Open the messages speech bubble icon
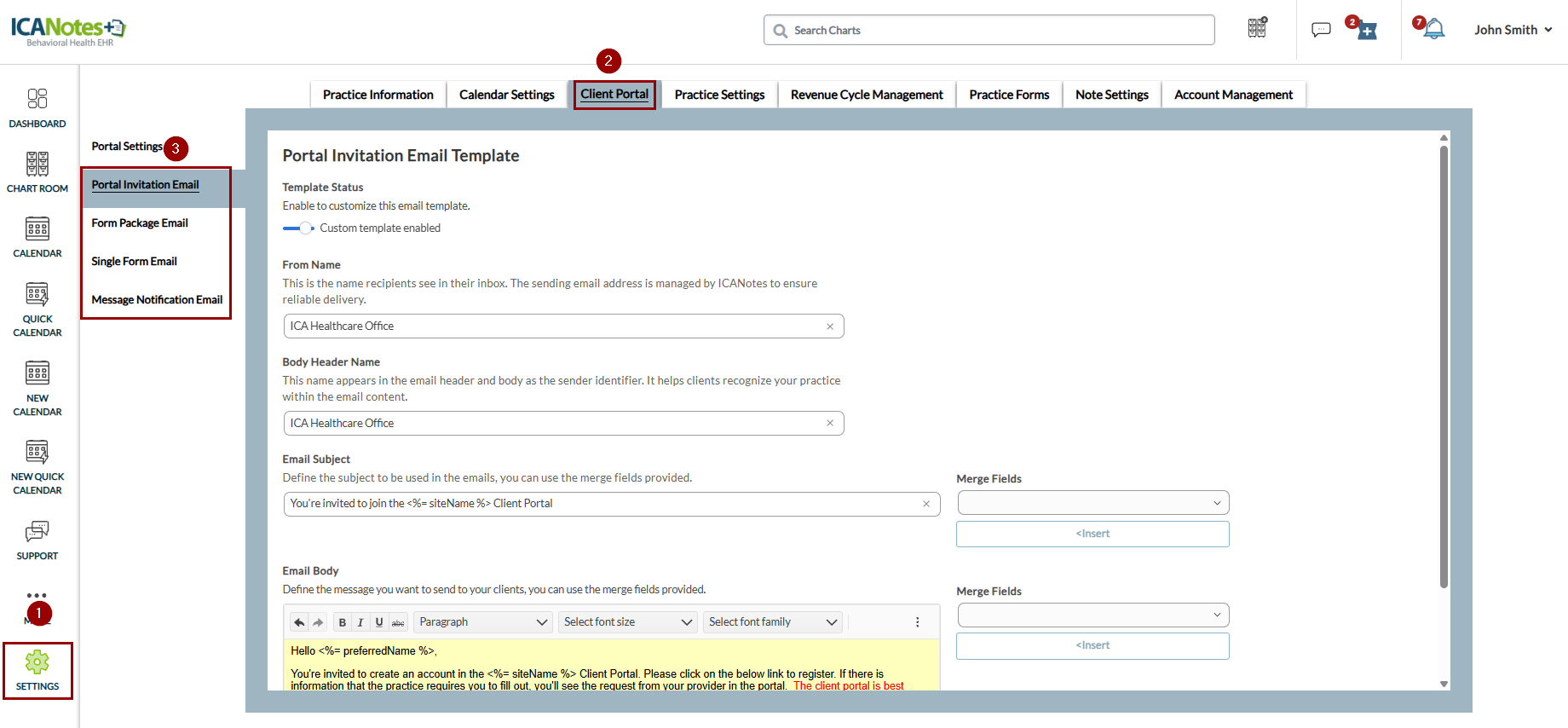 point(1321,30)
